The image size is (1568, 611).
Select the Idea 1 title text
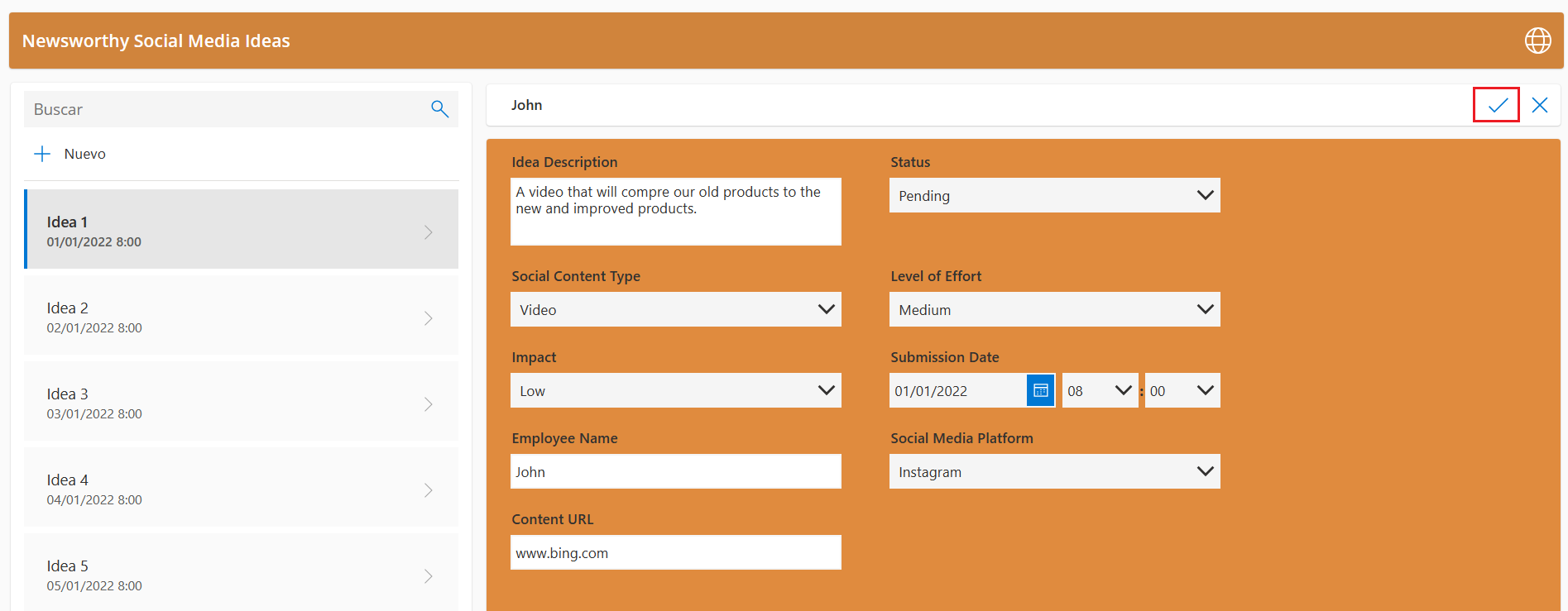(x=67, y=222)
